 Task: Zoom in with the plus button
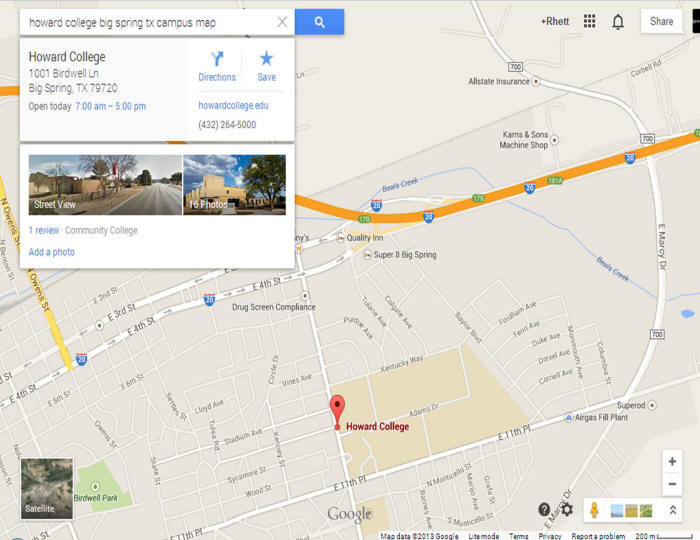[672, 461]
